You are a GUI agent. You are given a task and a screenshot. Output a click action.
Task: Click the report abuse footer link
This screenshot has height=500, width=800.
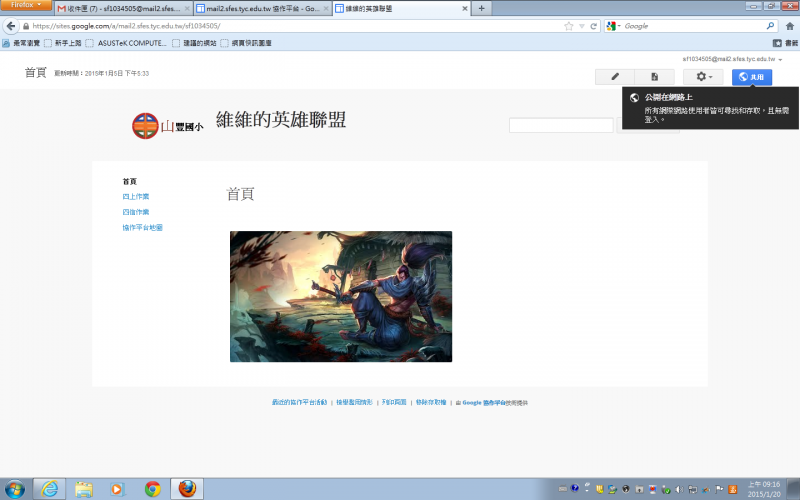354,403
